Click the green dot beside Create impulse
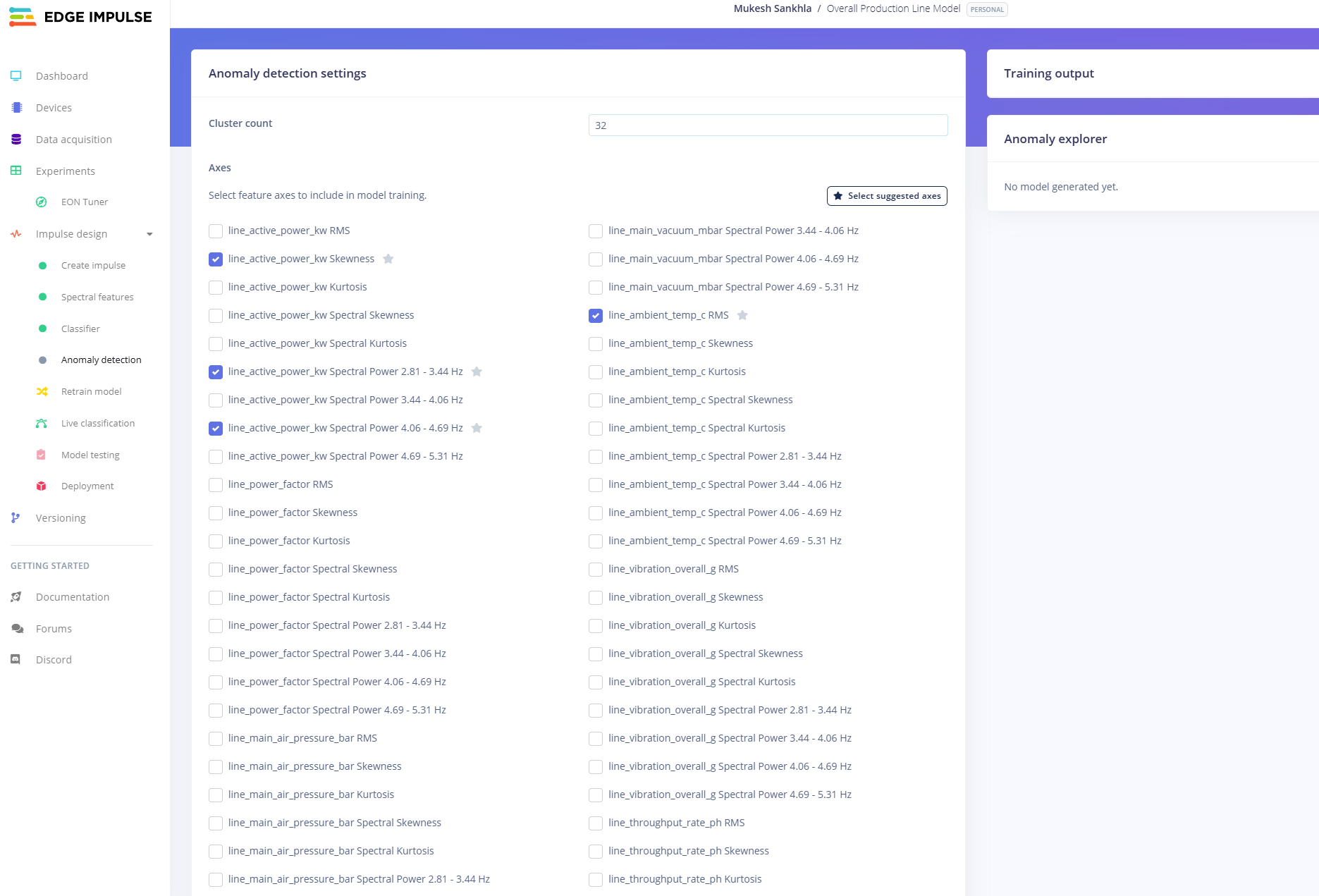Screen dimensions: 1319x896 point(42,265)
